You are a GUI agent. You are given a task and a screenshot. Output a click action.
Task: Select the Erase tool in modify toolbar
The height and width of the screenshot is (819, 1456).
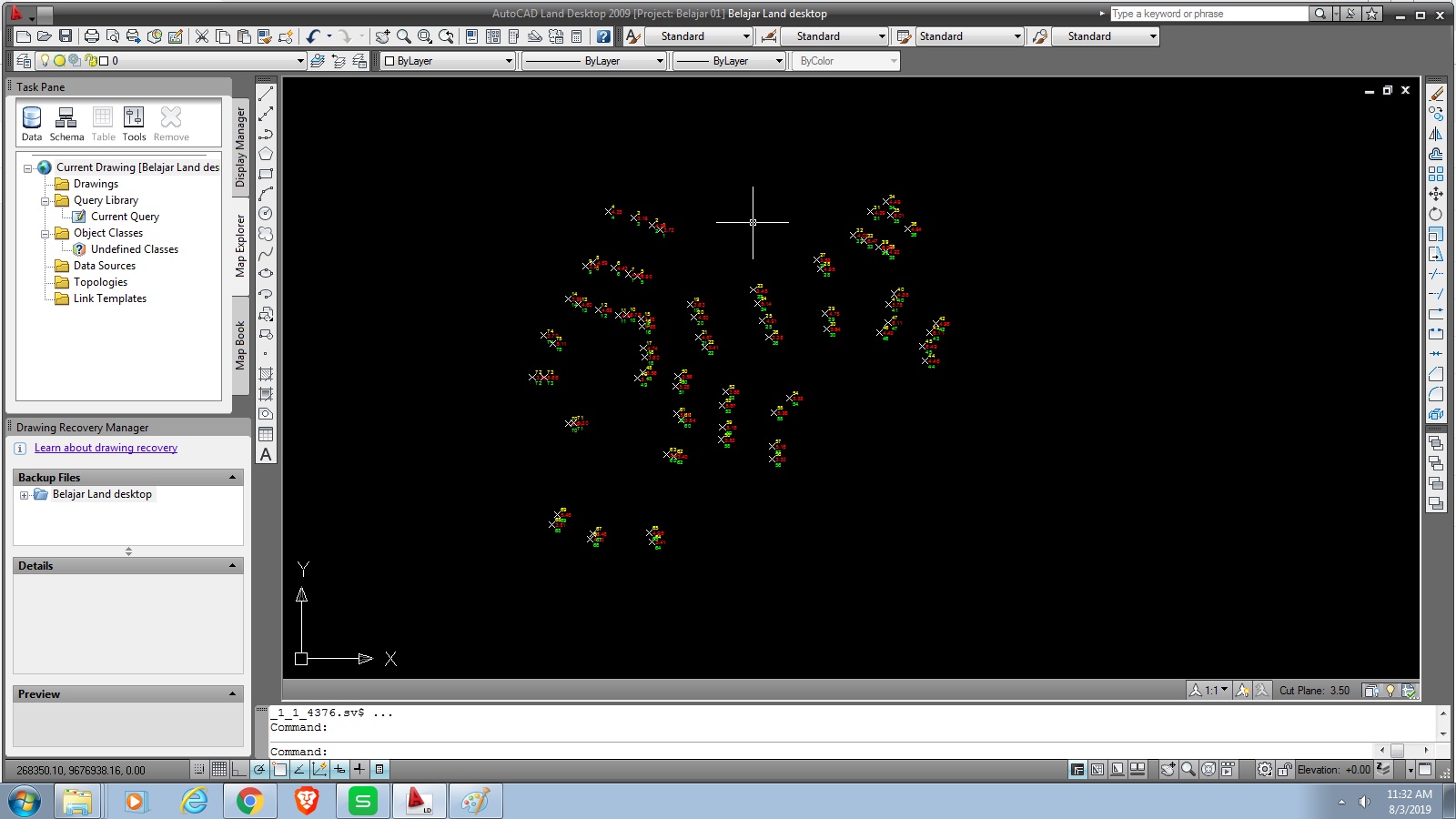pyautogui.click(x=1436, y=94)
